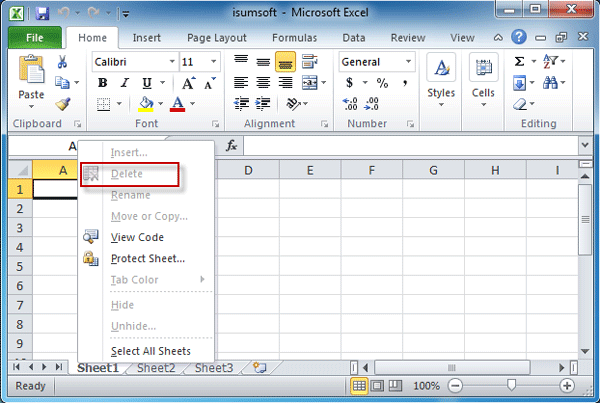Apply Percent Style format
Viewport: 600px width, 403px height.
tap(382, 83)
